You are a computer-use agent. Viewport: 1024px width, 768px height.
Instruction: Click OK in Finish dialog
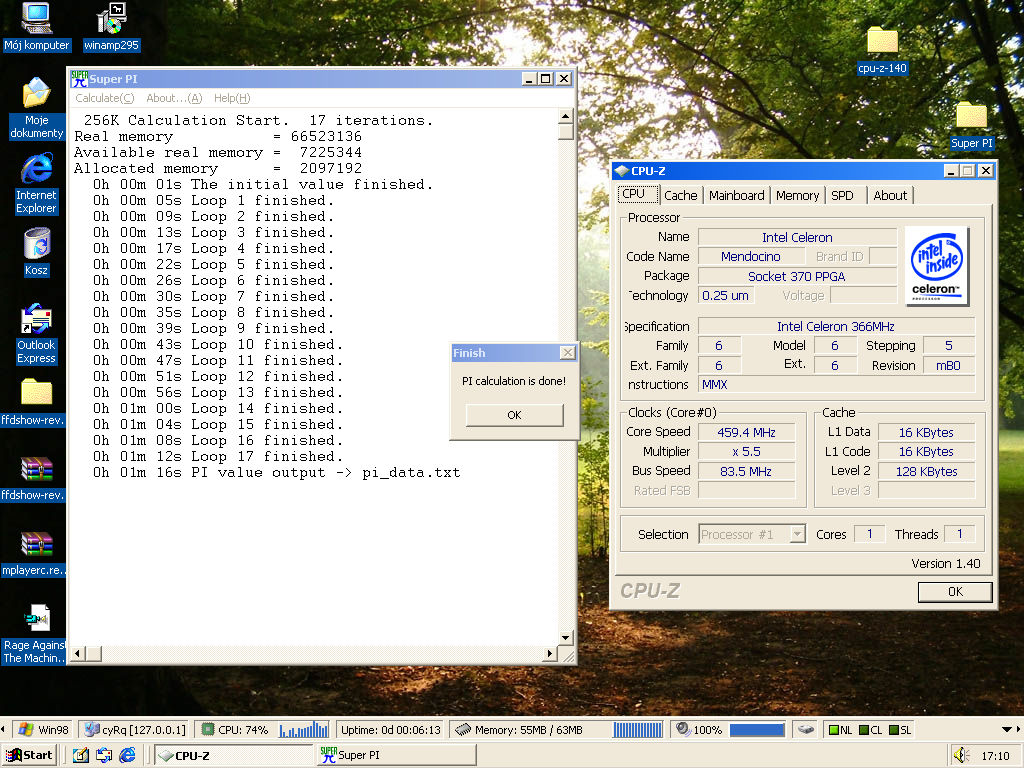coord(515,415)
